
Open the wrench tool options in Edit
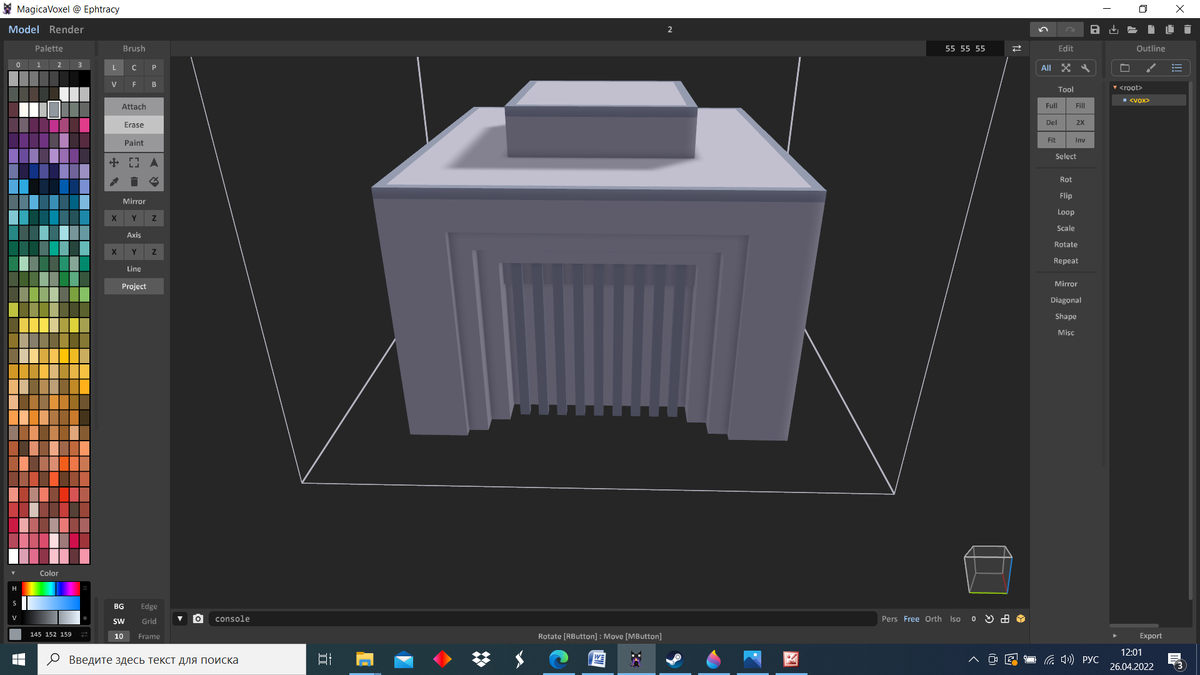1086,68
